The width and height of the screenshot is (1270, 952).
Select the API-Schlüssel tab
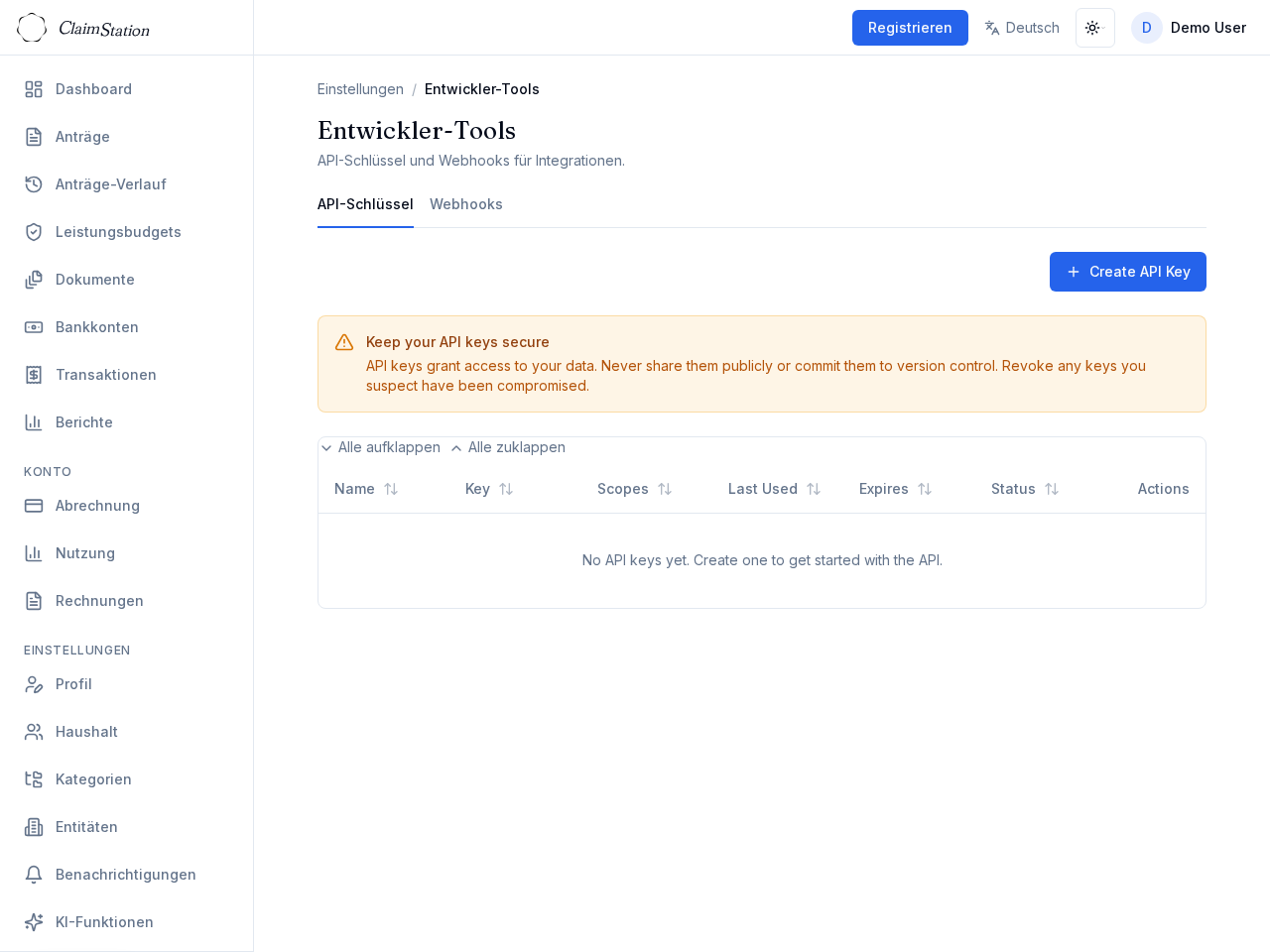[x=365, y=204]
